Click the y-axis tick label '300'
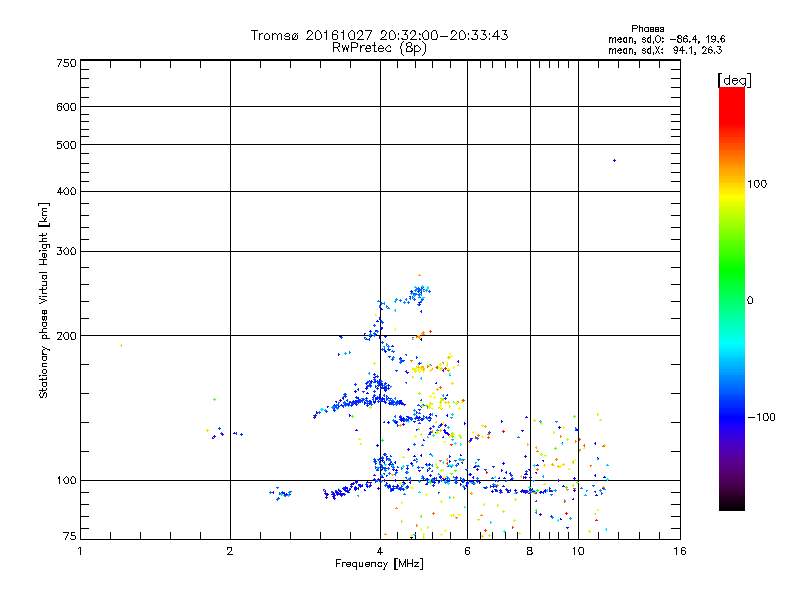 coord(66,252)
